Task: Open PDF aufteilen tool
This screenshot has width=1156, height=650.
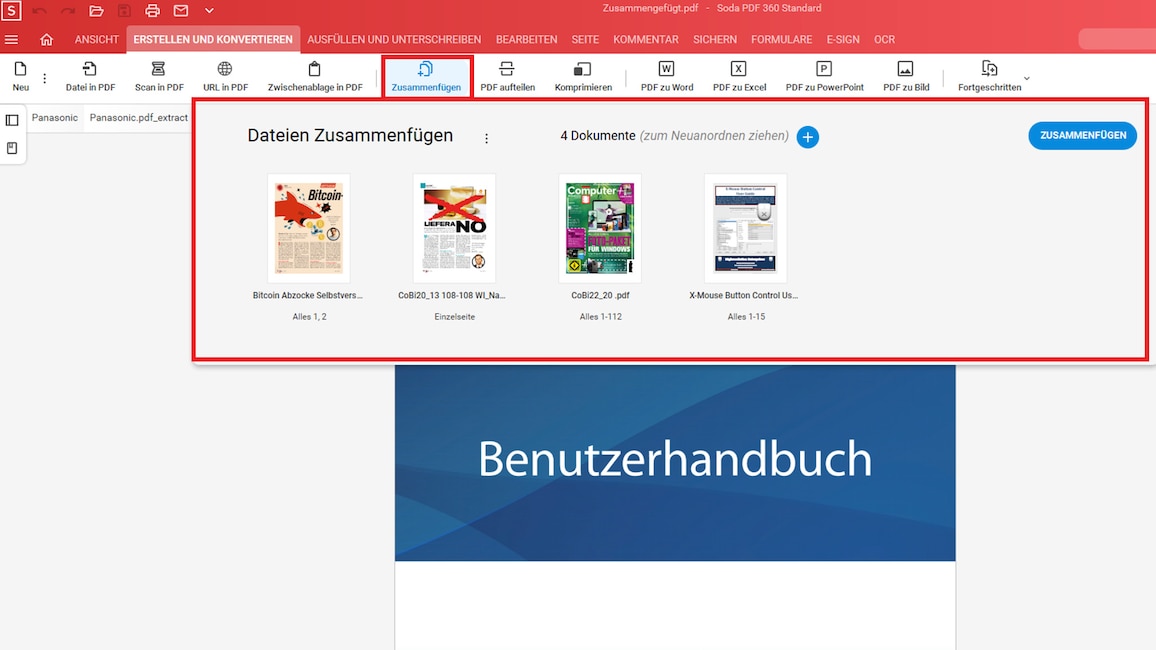Action: [507, 77]
